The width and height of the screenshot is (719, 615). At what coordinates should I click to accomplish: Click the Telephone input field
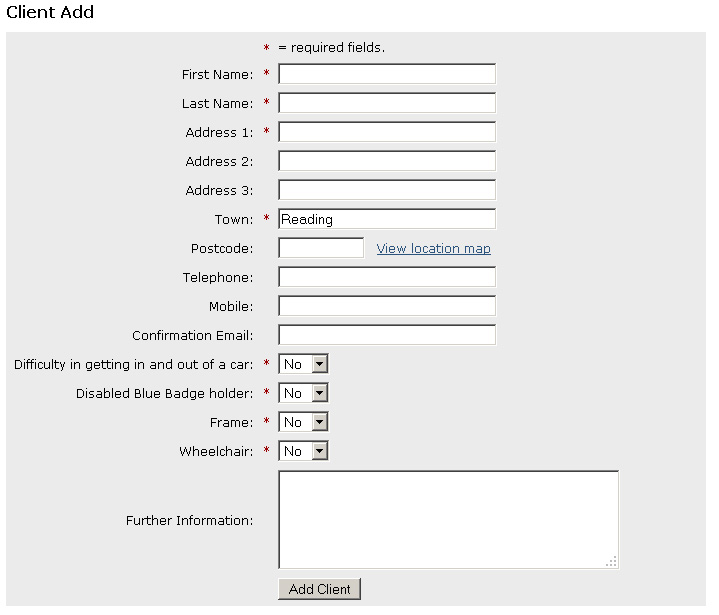[x=387, y=277]
